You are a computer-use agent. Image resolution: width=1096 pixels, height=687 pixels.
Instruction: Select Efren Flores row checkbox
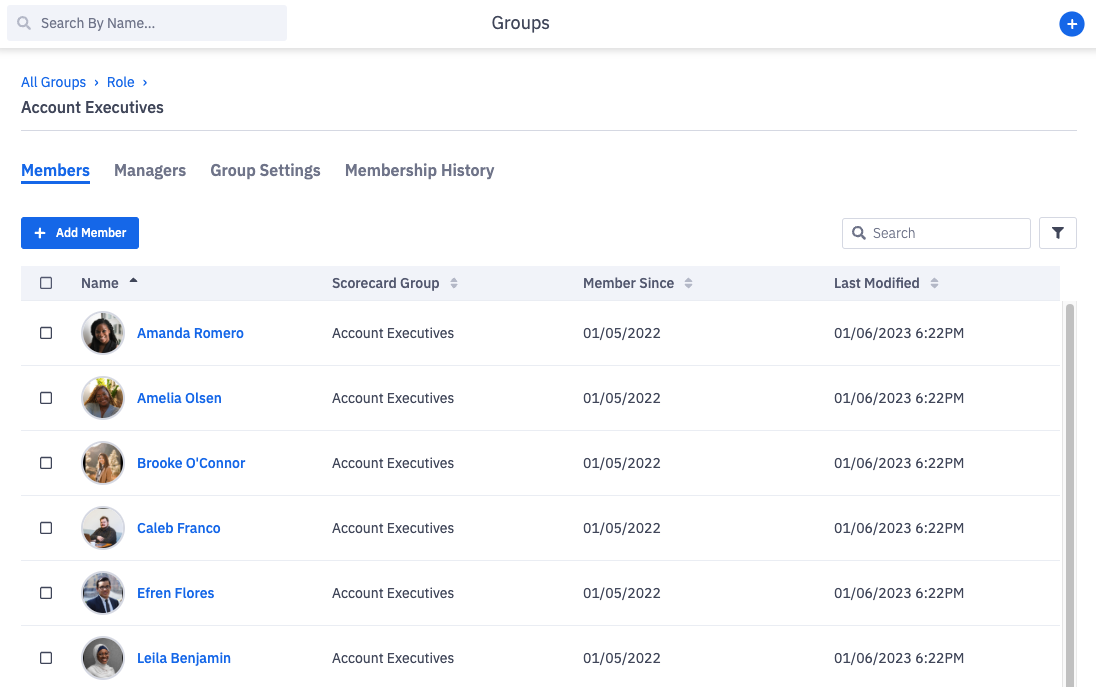46,593
